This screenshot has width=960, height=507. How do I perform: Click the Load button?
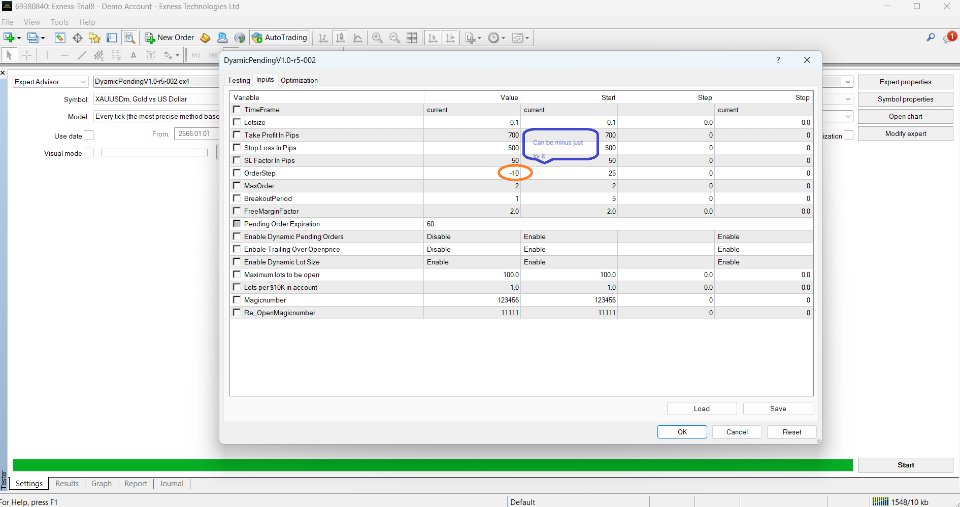click(702, 408)
